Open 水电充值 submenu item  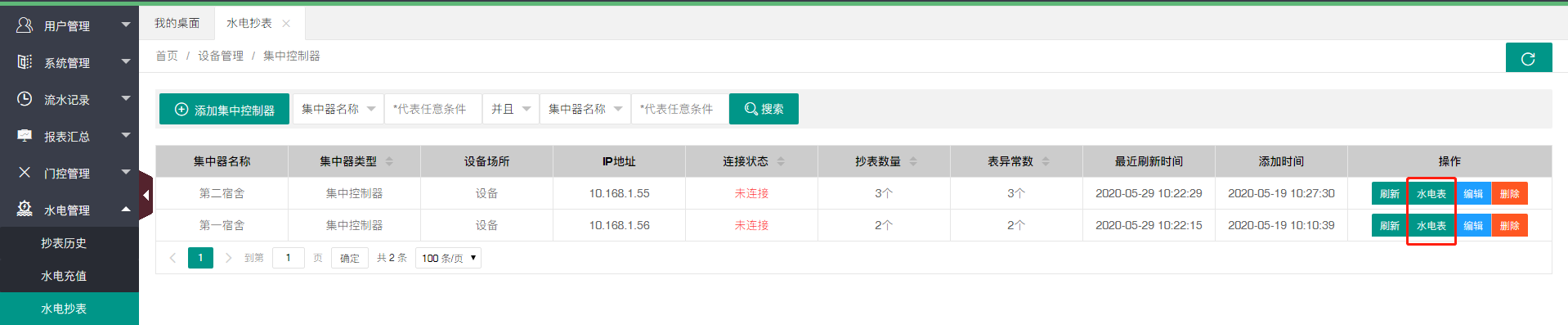click(x=69, y=276)
